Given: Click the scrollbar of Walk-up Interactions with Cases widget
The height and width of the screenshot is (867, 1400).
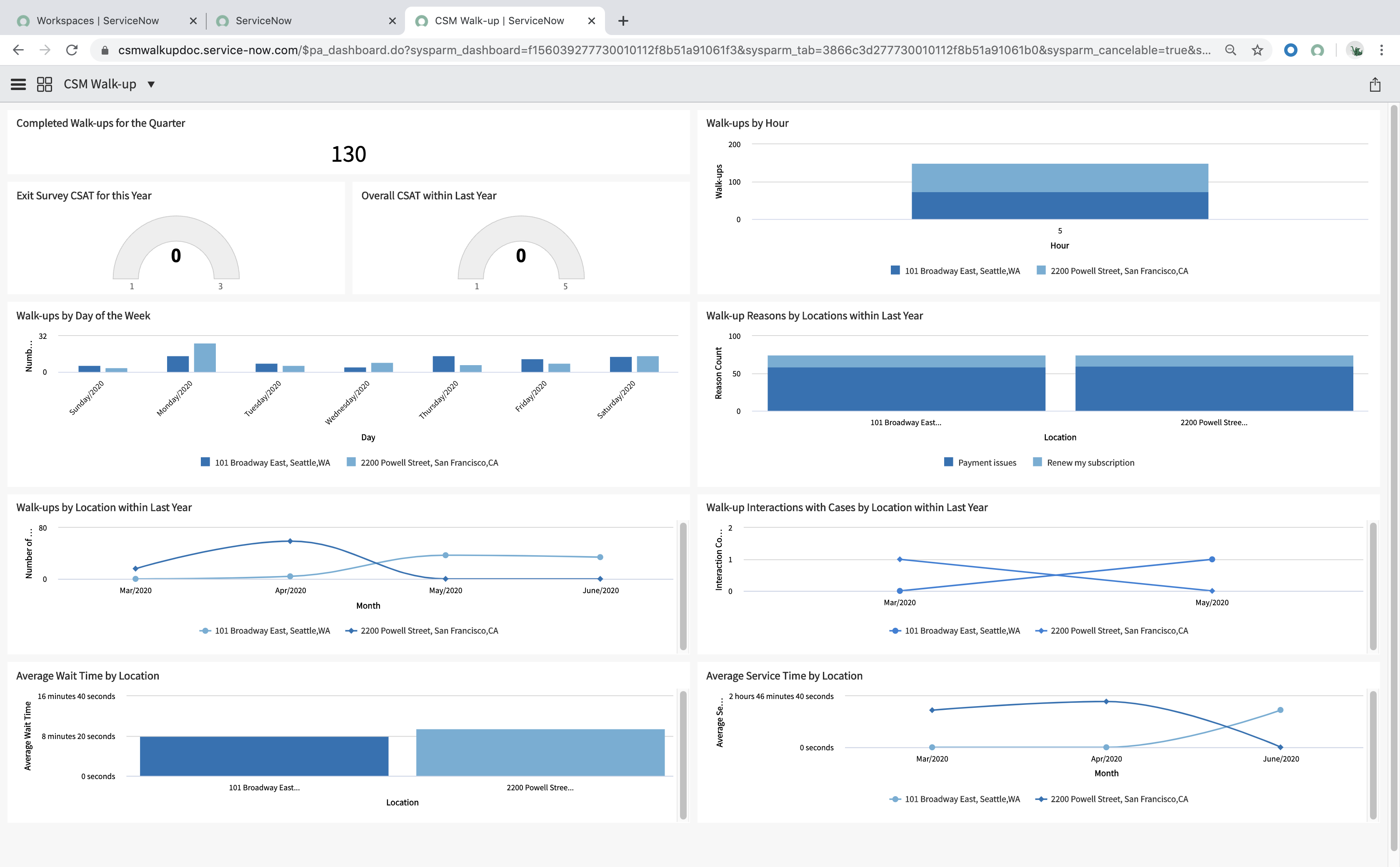Looking at the screenshot, I should 1373,586.
